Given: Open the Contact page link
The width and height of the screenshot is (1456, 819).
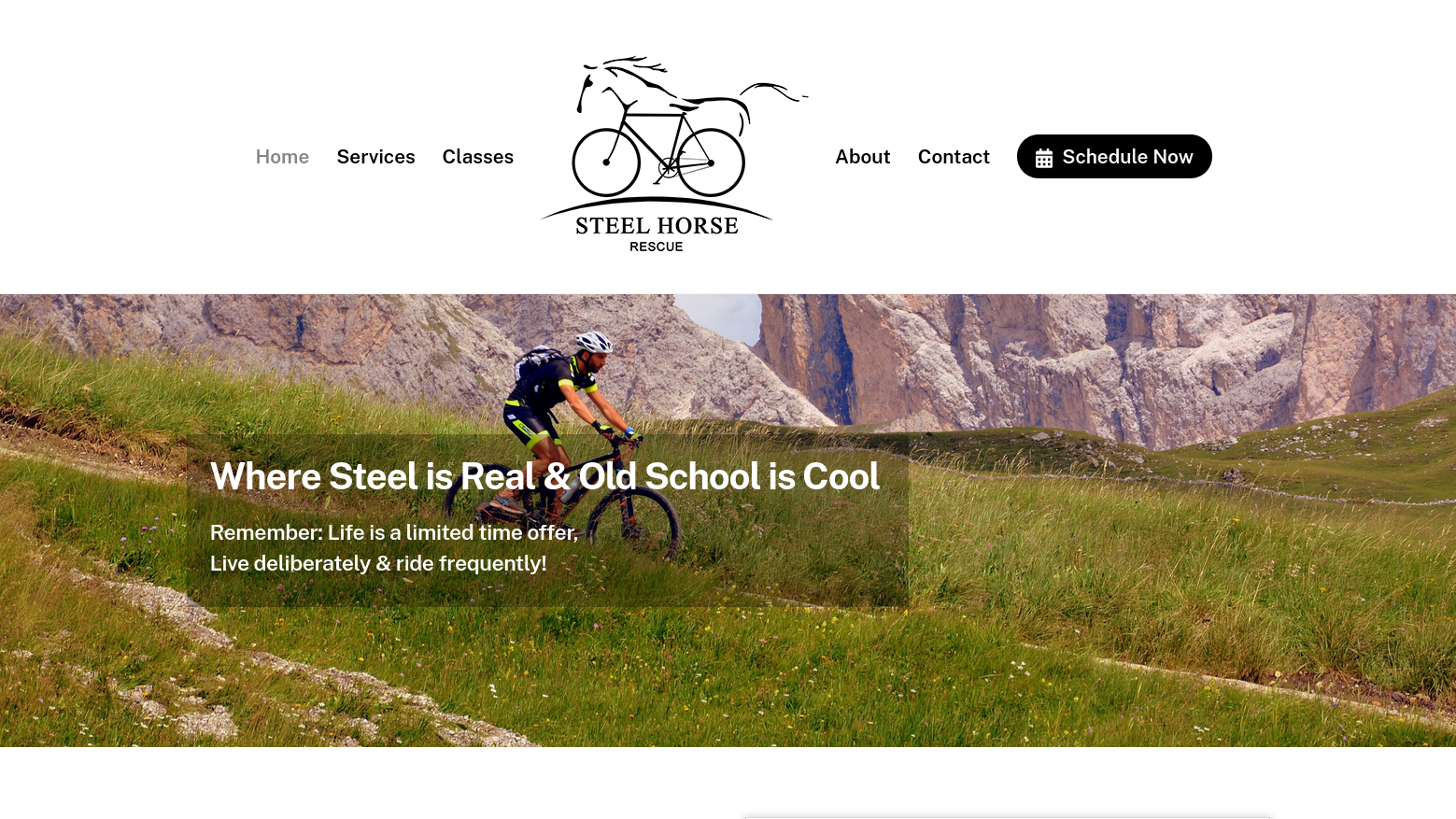Looking at the screenshot, I should click(954, 157).
